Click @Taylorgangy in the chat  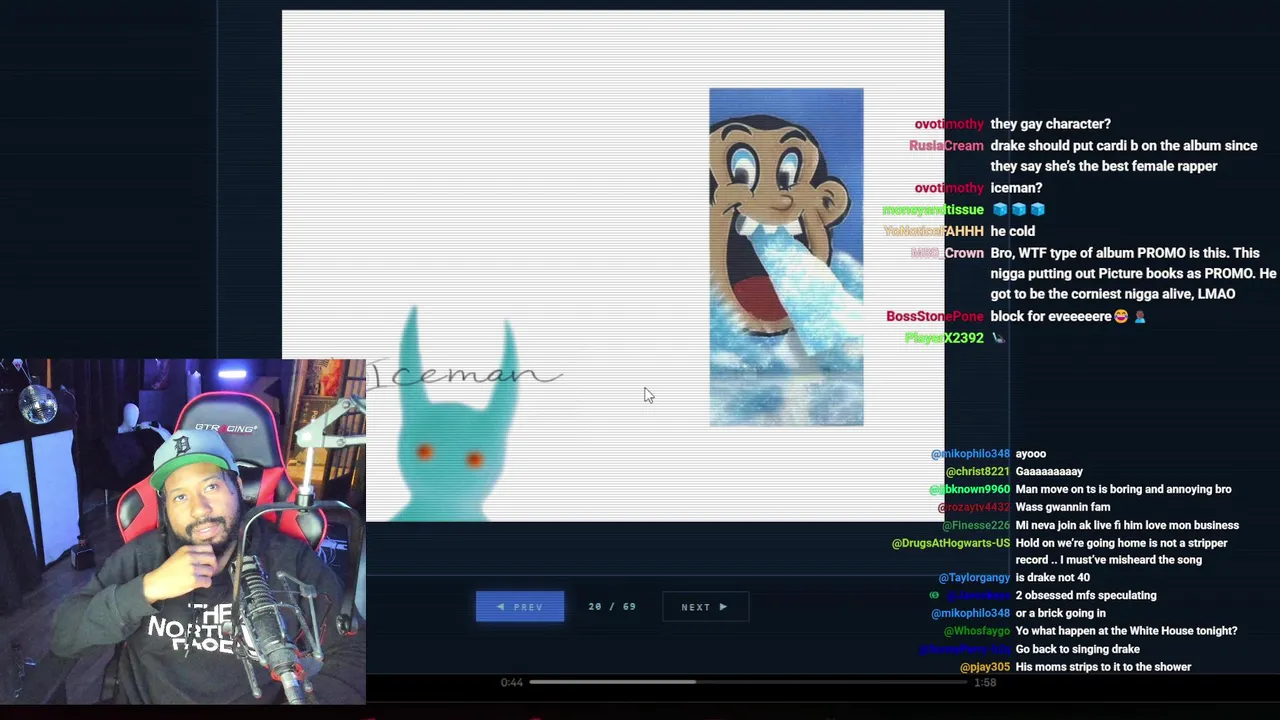coord(974,578)
